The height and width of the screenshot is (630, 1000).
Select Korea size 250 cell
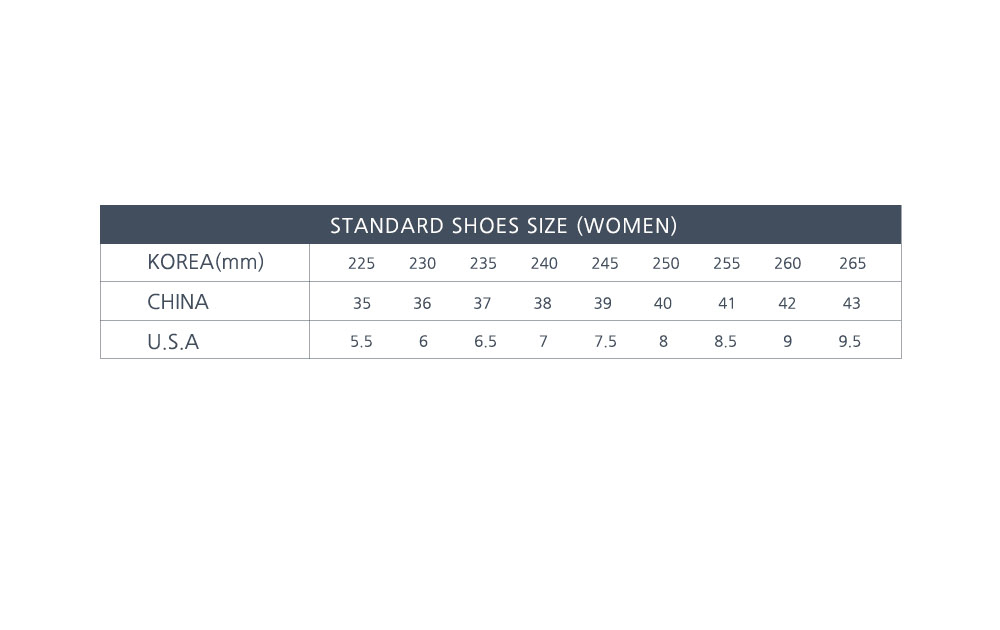pos(665,264)
